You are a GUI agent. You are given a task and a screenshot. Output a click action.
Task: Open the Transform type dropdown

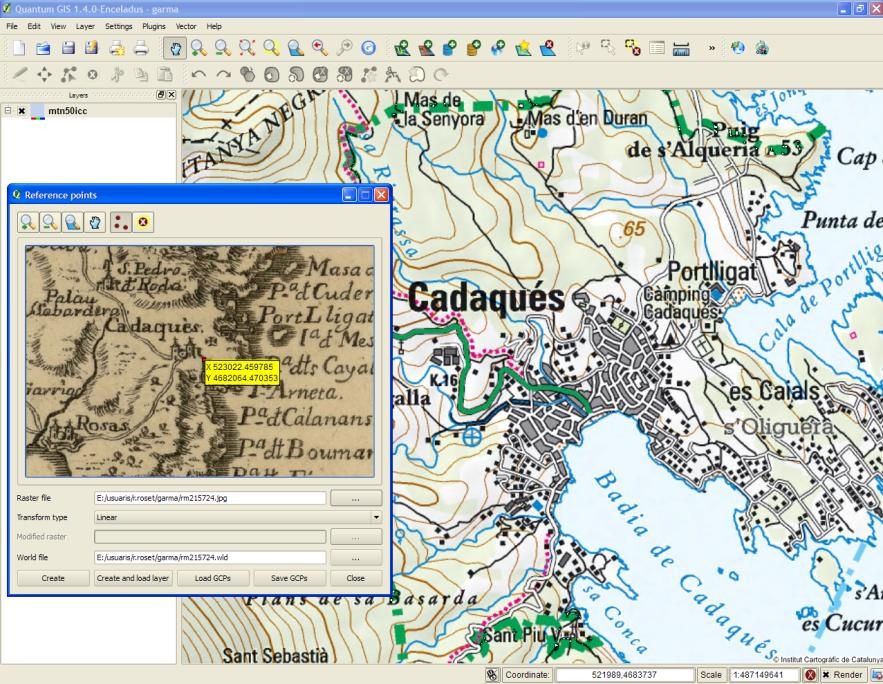(x=238, y=517)
